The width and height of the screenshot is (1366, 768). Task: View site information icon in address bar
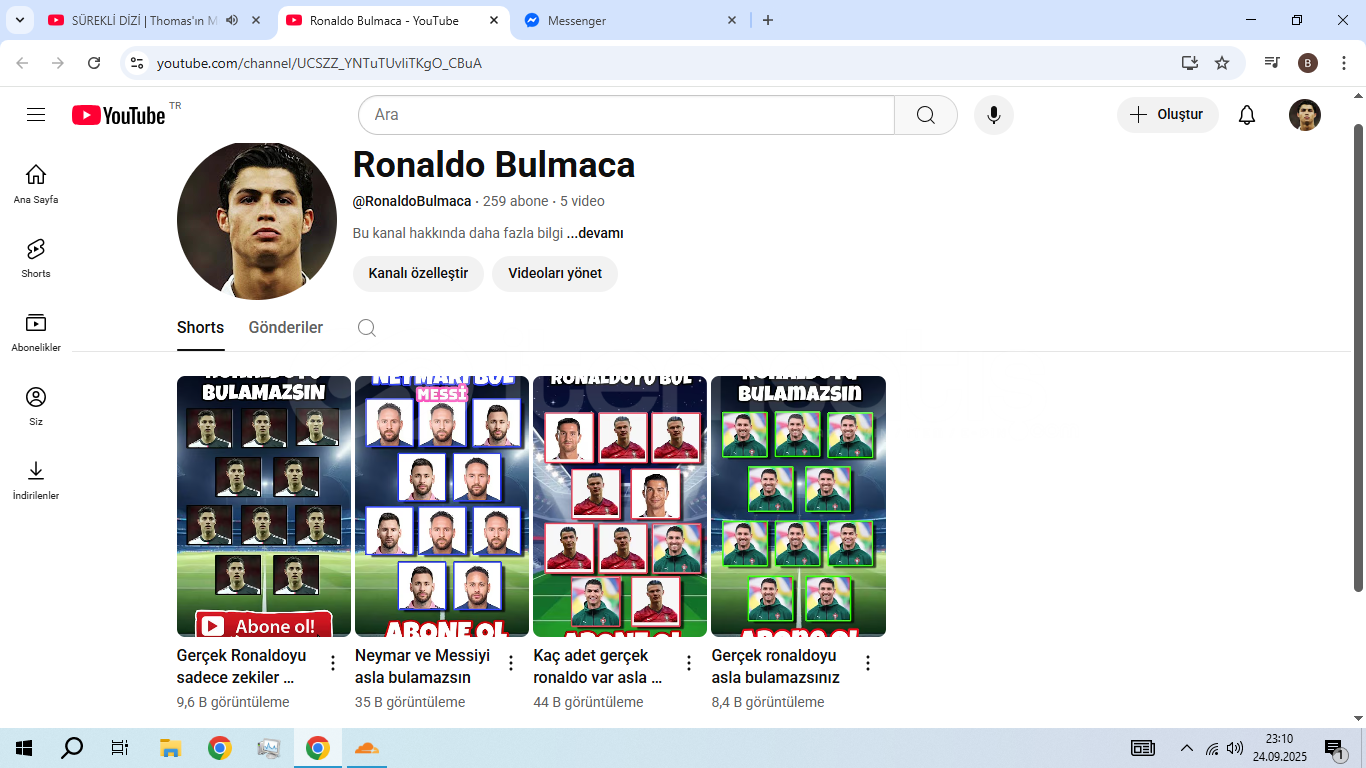[137, 63]
